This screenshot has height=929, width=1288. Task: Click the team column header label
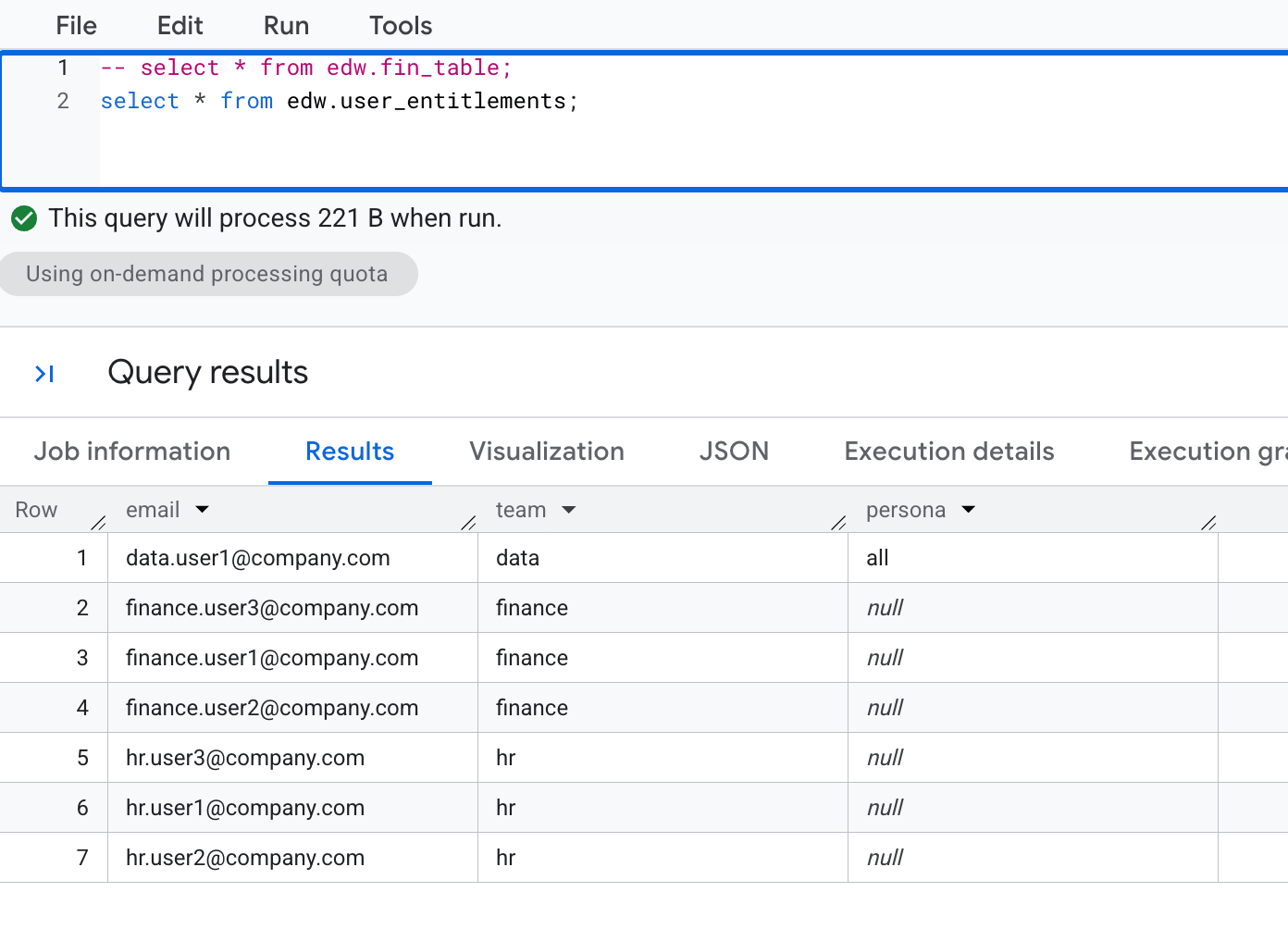[521, 510]
